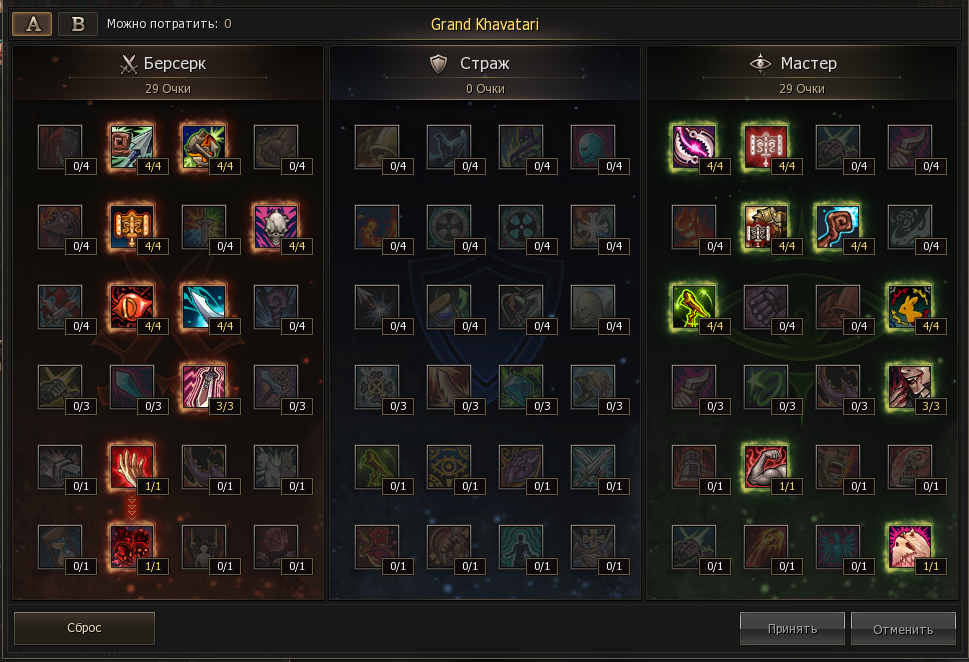Select the pink lion skill icon in Мастер
Screen dimensions: 969x662
[x=909, y=546]
